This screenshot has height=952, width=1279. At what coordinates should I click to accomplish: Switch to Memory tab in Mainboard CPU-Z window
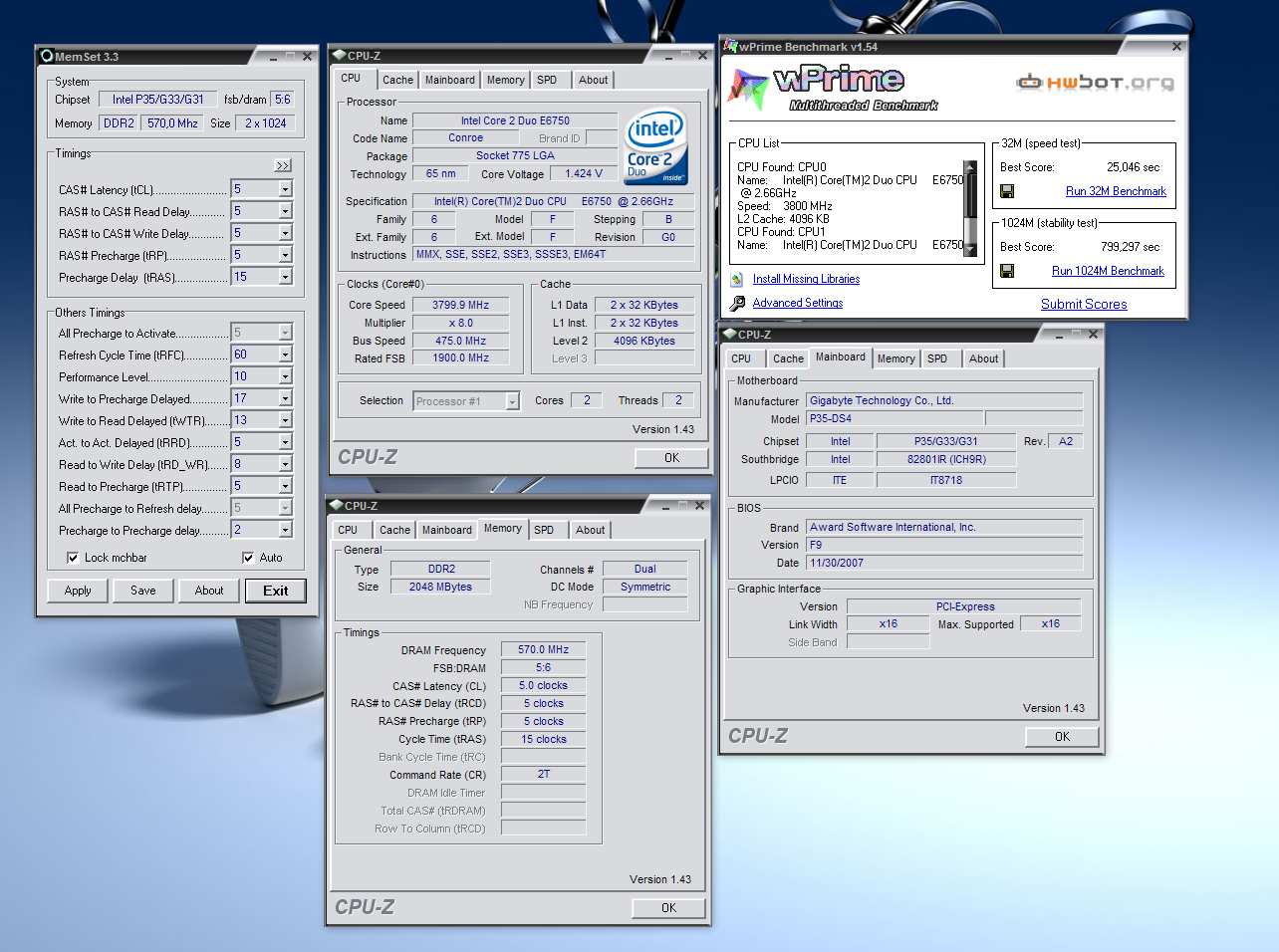(x=895, y=358)
